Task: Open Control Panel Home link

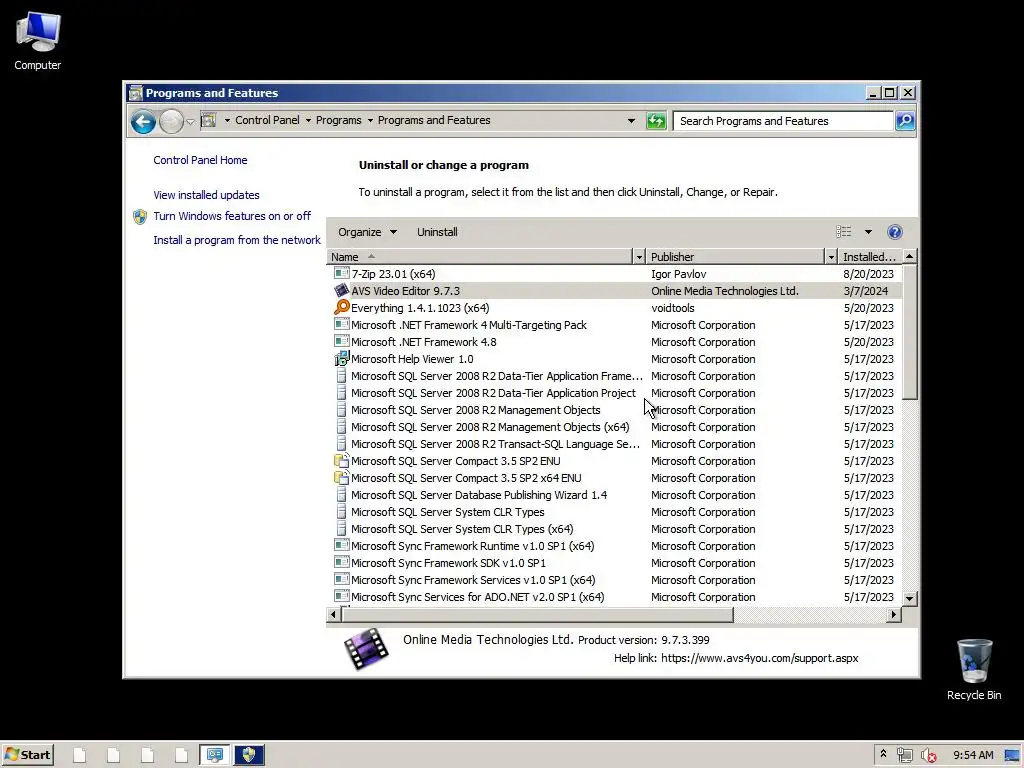Action: [x=200, y=160]
